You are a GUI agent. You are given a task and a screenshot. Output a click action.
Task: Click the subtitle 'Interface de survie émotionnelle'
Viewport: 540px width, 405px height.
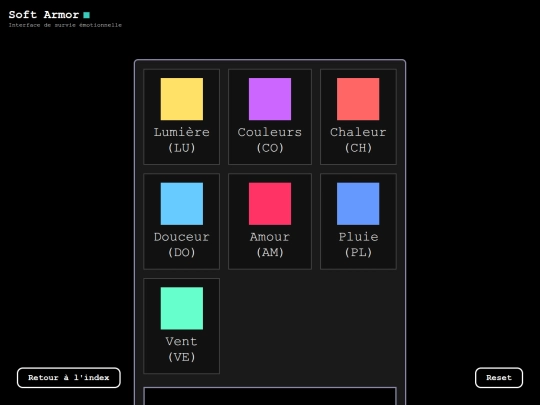65,25
